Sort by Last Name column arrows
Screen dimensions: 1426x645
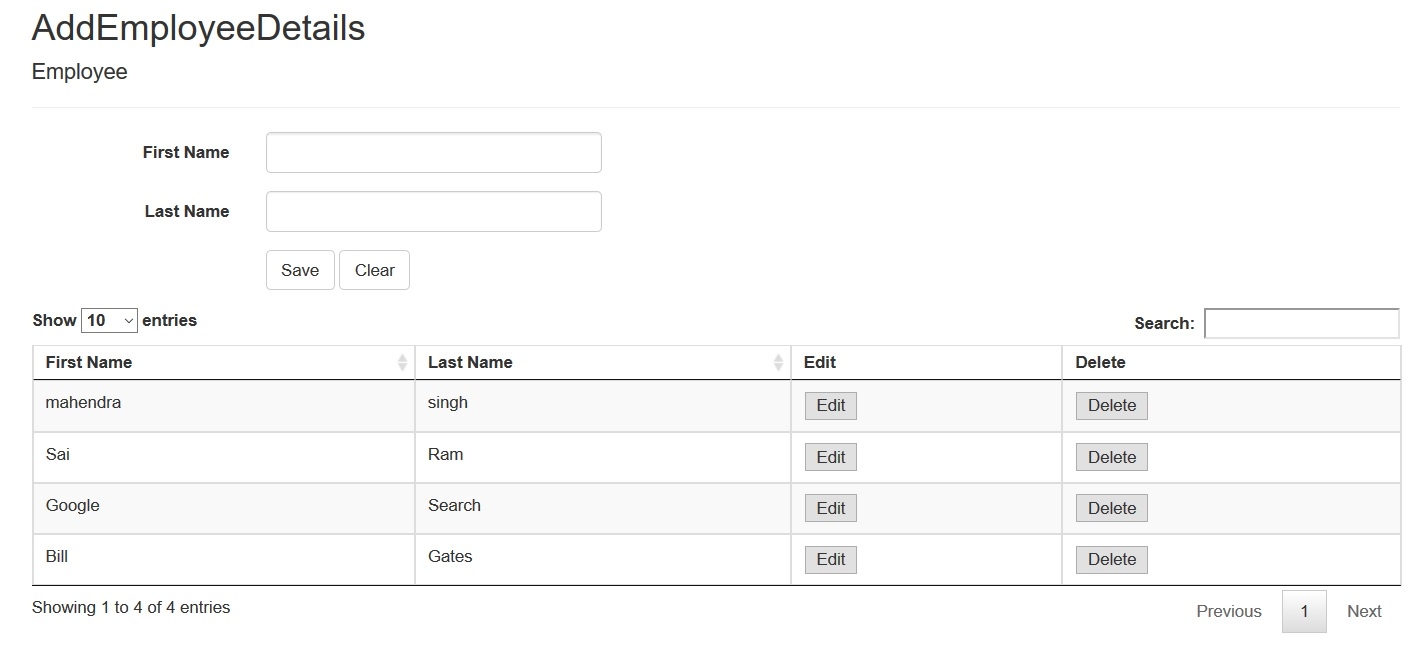coord(778,362)
